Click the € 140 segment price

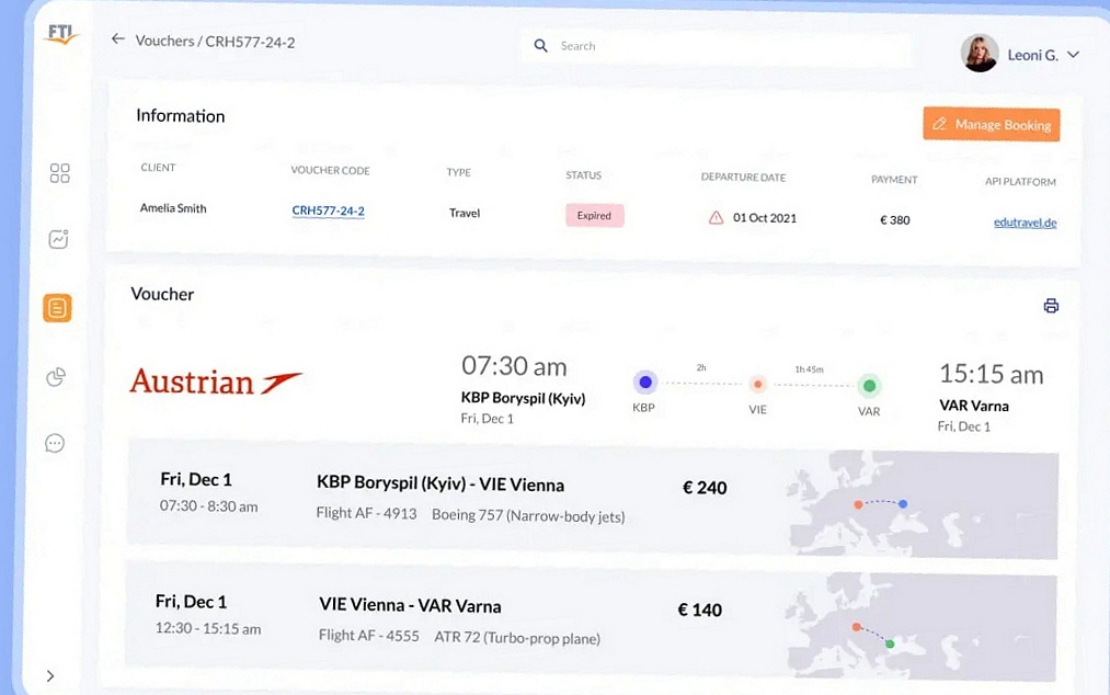tap(700, 610)
